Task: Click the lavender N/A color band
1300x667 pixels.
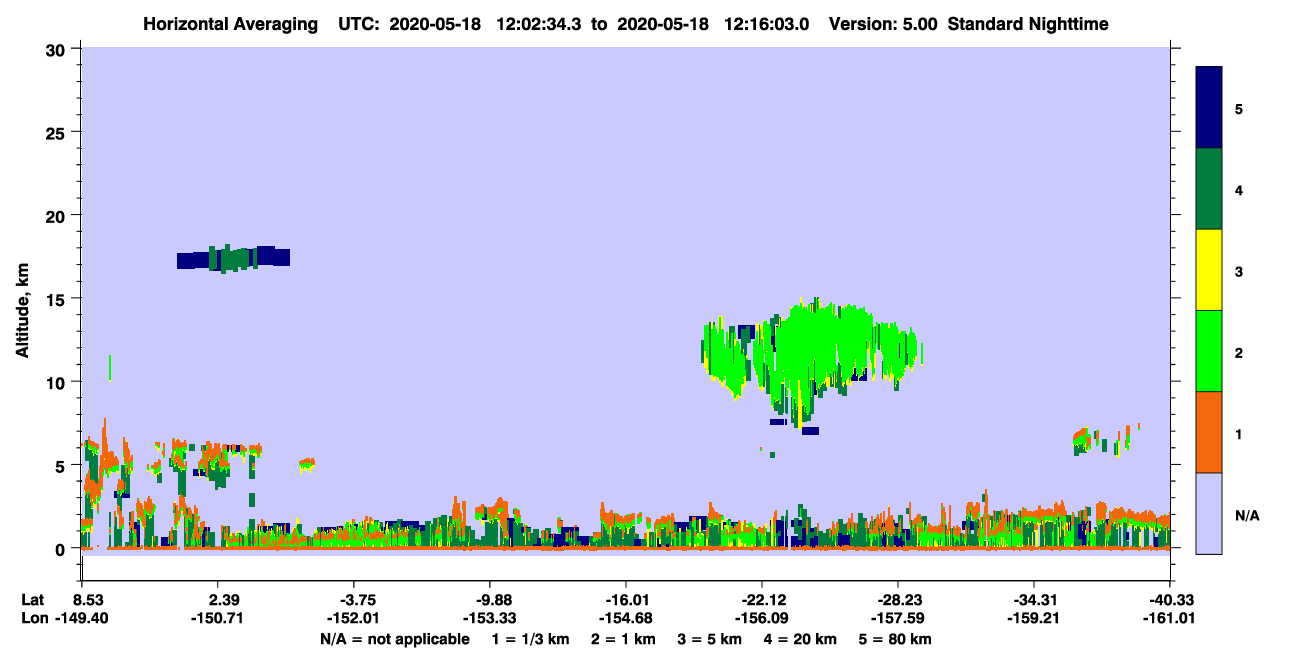Action: [1209, 512]
